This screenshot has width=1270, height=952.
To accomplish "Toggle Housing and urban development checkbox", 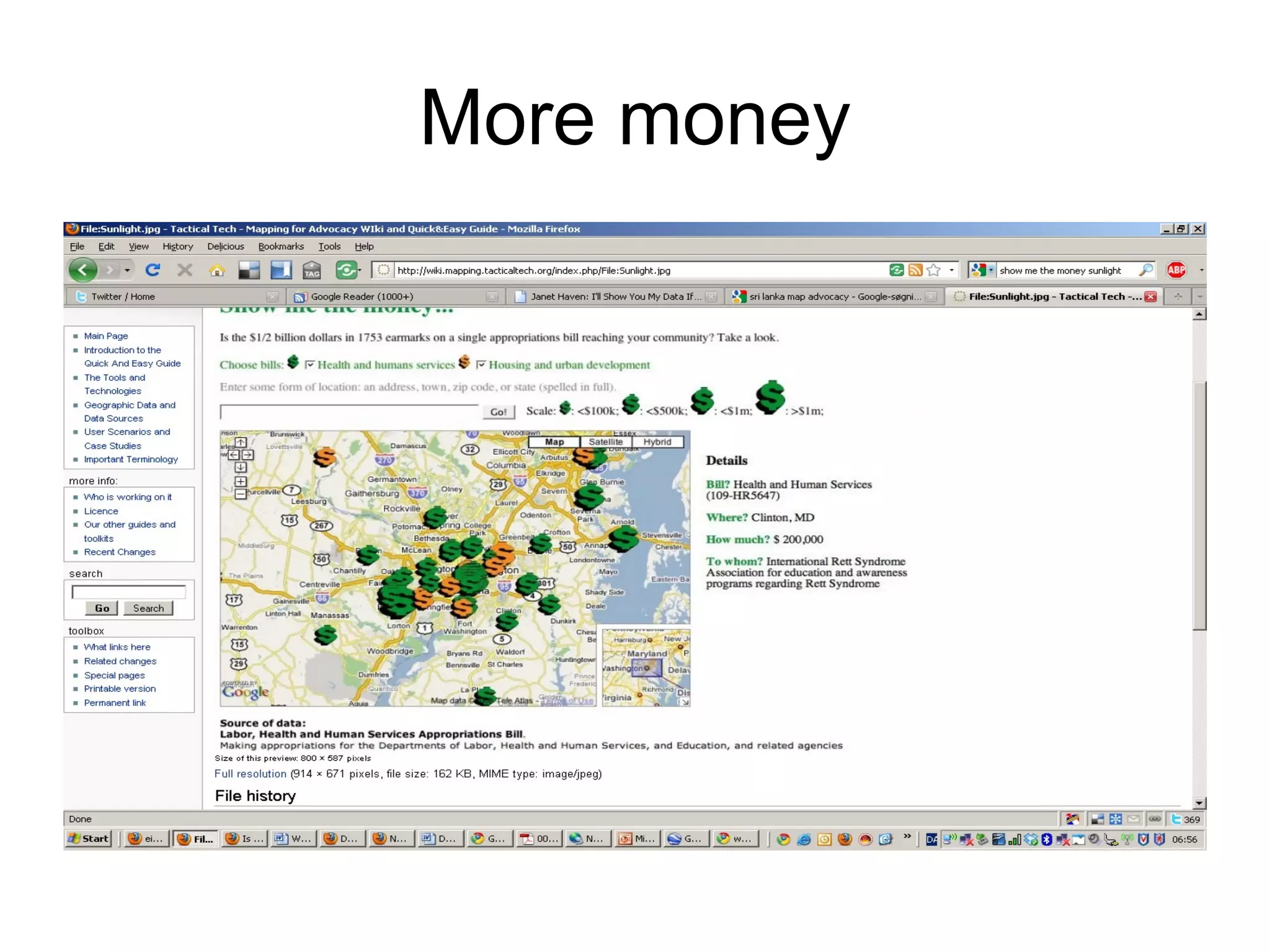I will coord(481,365).
